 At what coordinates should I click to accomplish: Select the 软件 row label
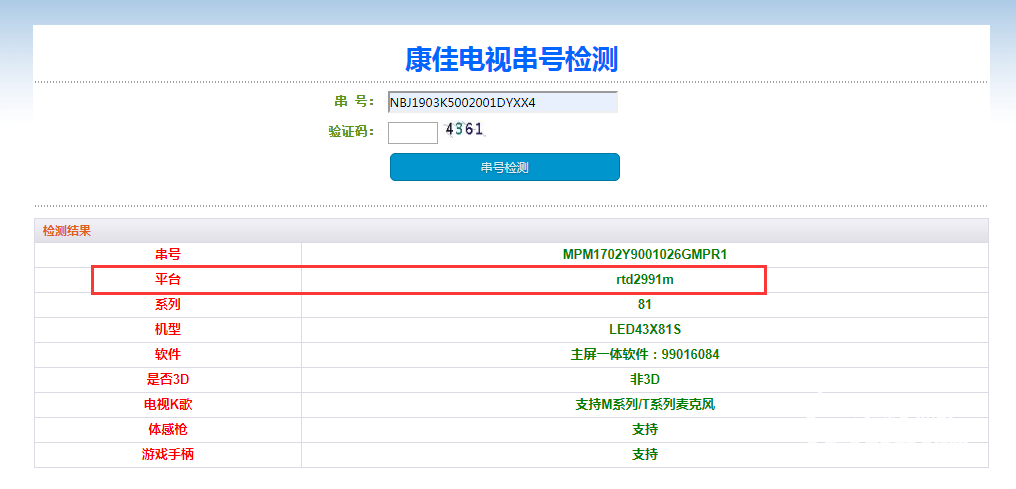[x=168, y=355]
